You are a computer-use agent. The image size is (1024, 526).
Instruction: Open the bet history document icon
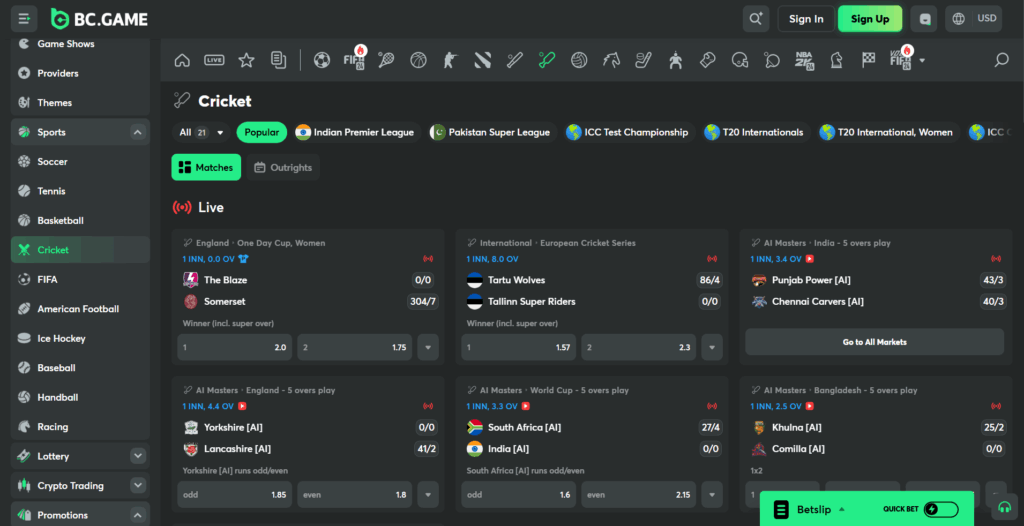coord(279,60)
